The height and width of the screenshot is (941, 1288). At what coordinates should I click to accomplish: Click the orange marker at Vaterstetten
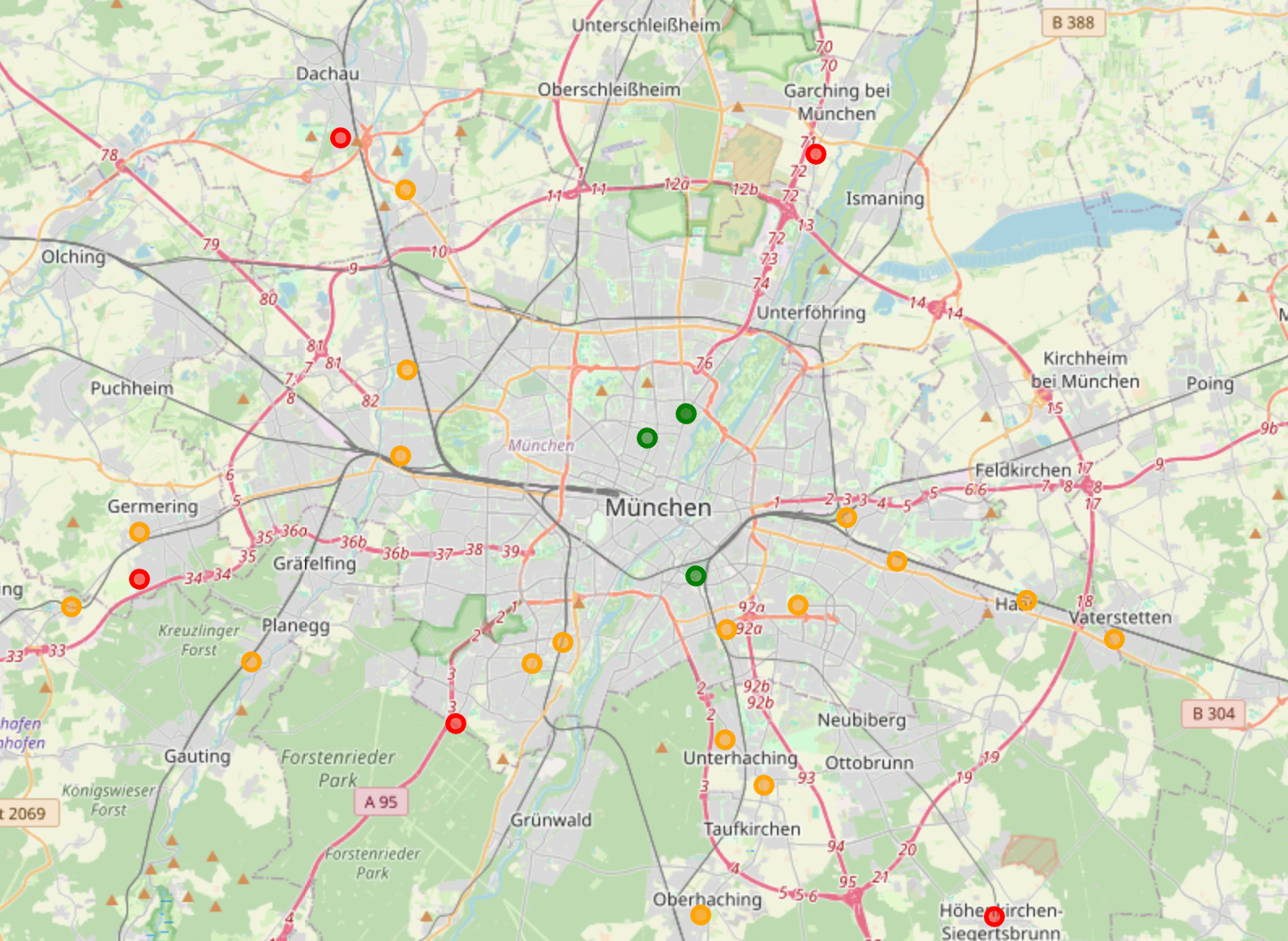click(1114, 639)
